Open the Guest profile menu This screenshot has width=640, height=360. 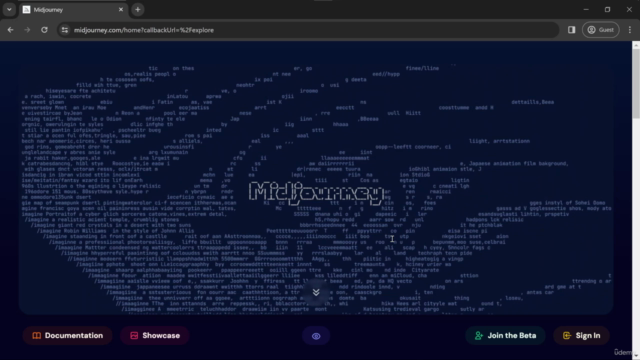(x=600, y=30)
